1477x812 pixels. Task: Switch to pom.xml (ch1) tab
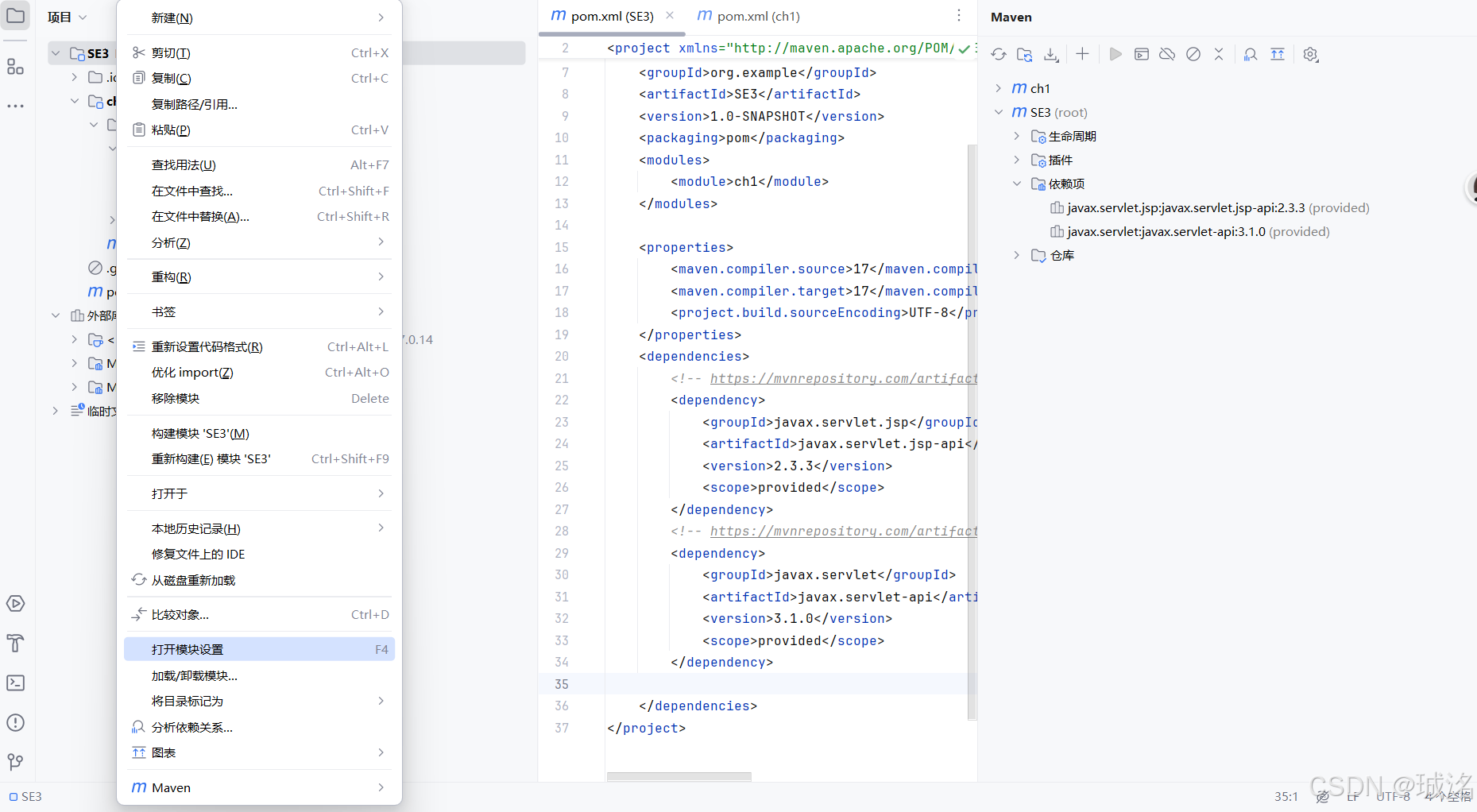(748, 16)
